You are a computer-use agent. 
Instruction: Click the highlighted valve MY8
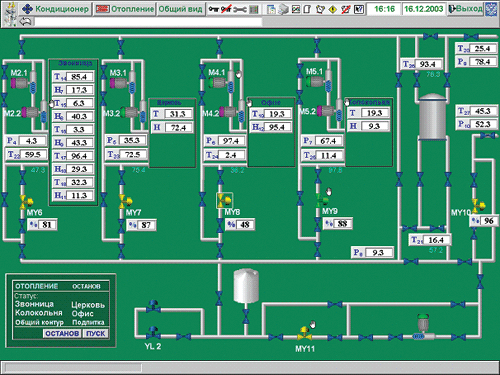tap(224, 200)
